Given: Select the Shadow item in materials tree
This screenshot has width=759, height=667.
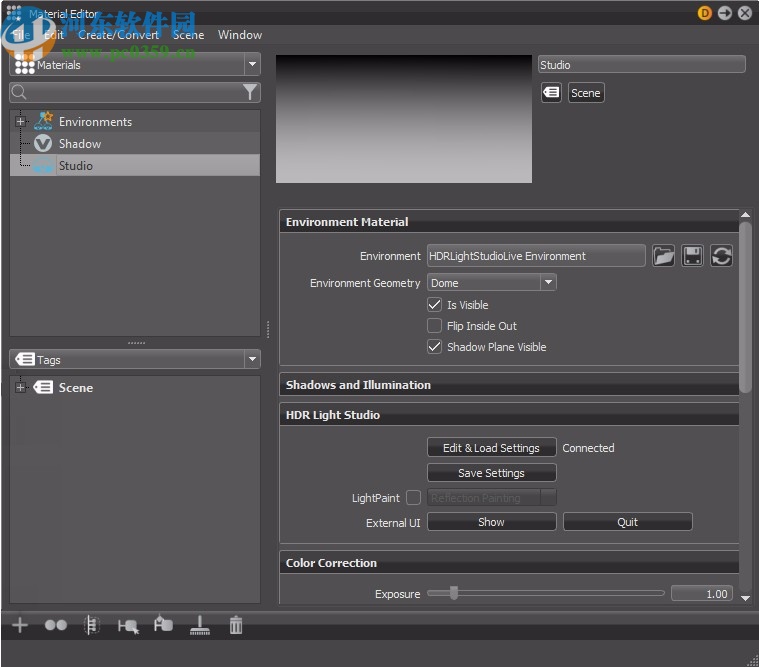Looking at the screenshot, I should (x=135, y=144).
